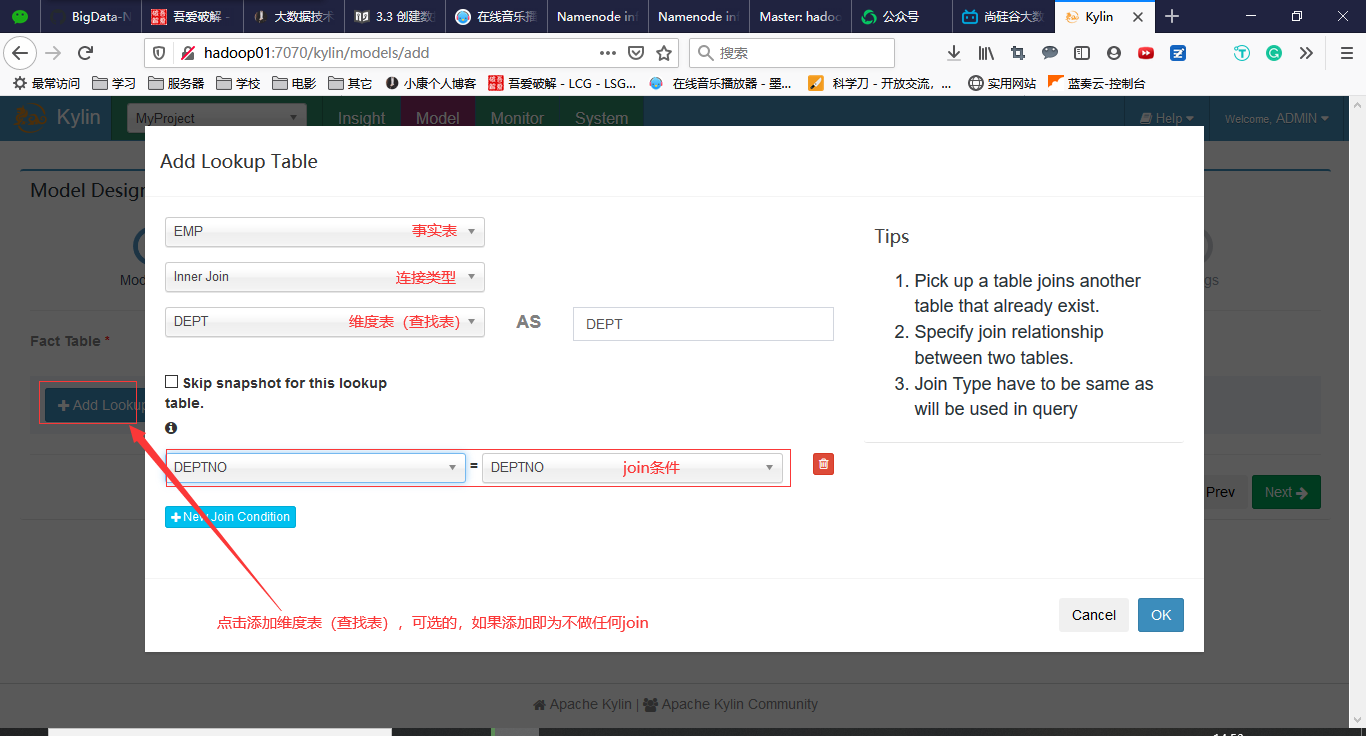
Task: Click the red fast-forward extension icon
Action: 1146,53
